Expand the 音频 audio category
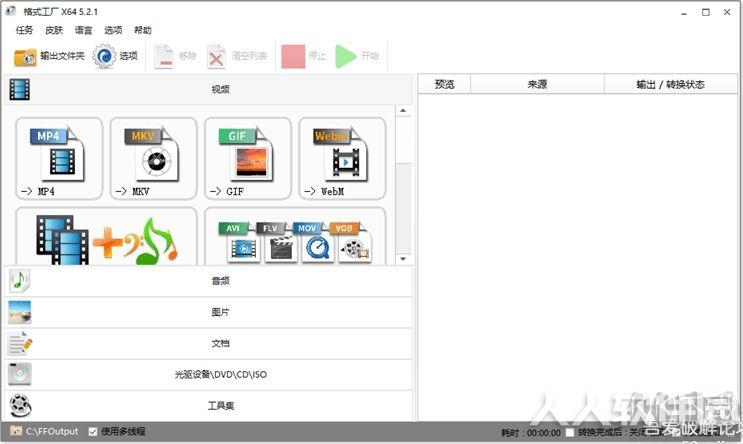This screenshot has height=444, width=743. (x=208, y=281)
